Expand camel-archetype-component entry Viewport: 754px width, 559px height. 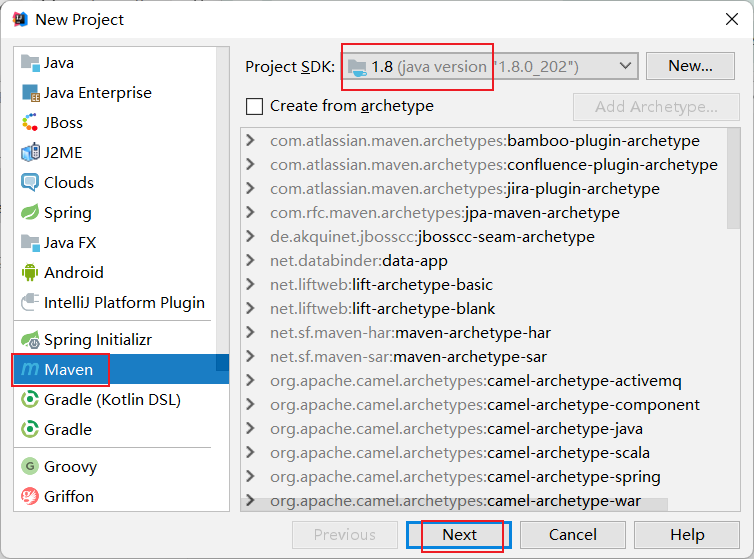click(250, 405)
